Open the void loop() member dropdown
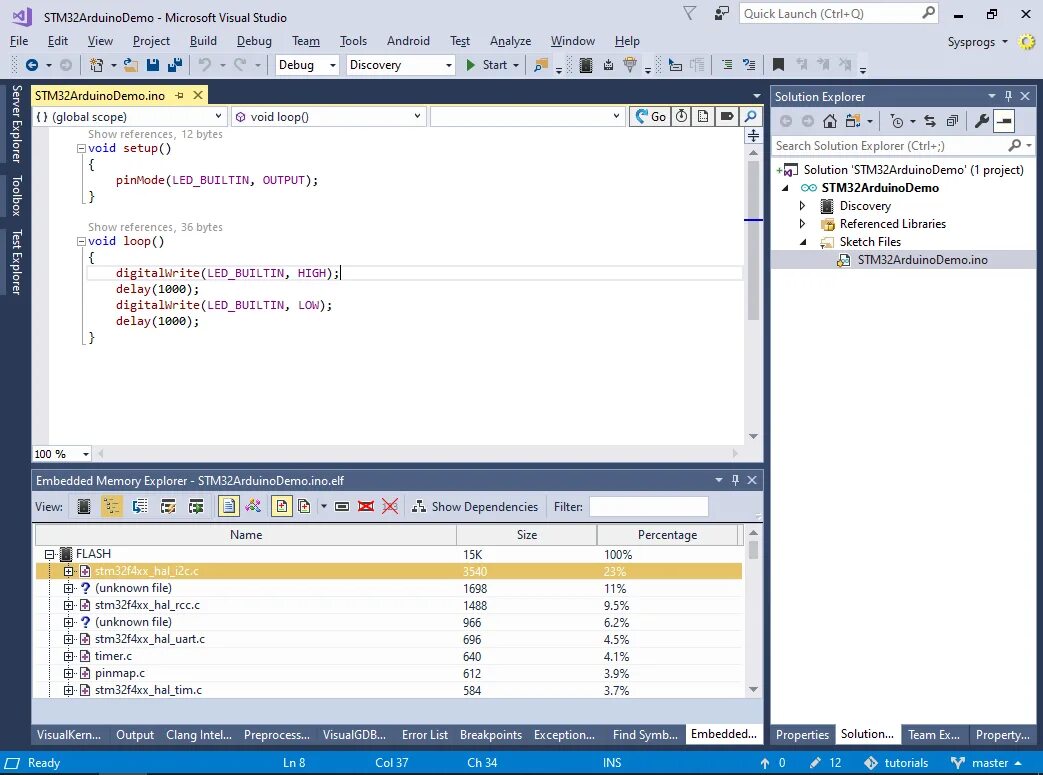Viewport: 1043px width, 775px height. (x=328, y=116)
